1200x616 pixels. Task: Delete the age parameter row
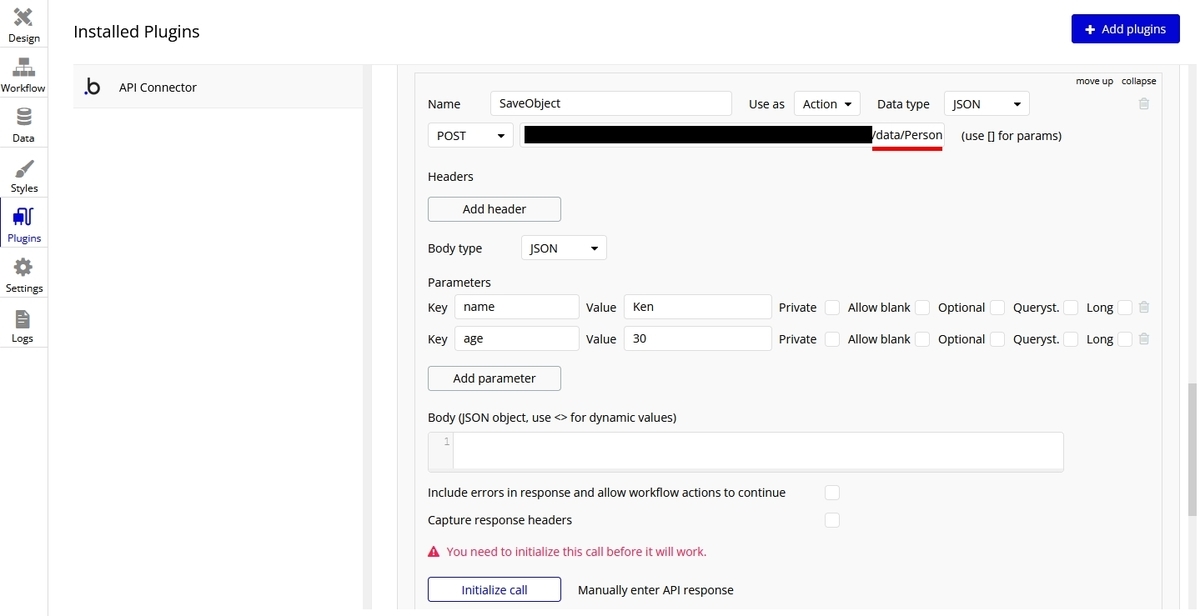click(1144, 339)
